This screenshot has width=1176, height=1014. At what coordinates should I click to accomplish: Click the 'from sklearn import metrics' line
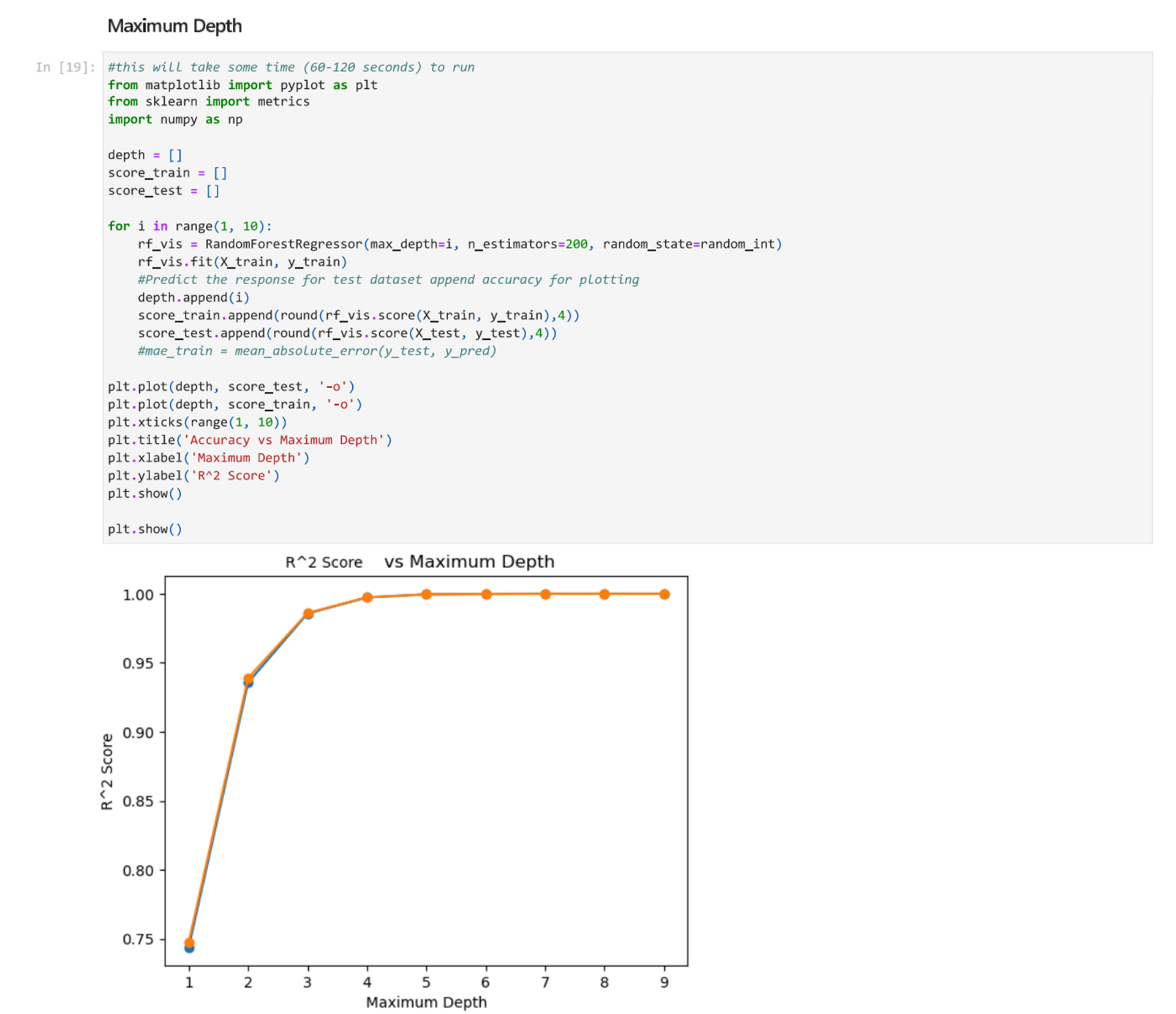[209, 102]
